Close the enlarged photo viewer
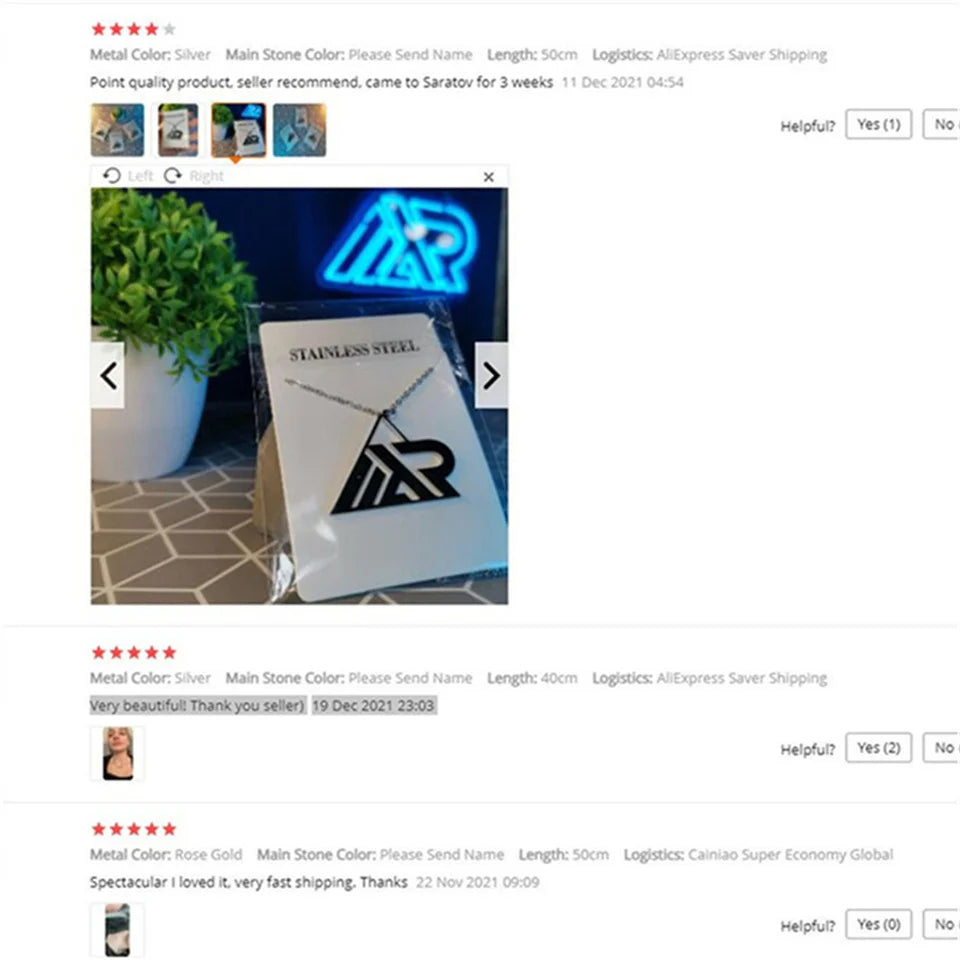The width and height of the screenshot is (960, 960). pos(488,177)
